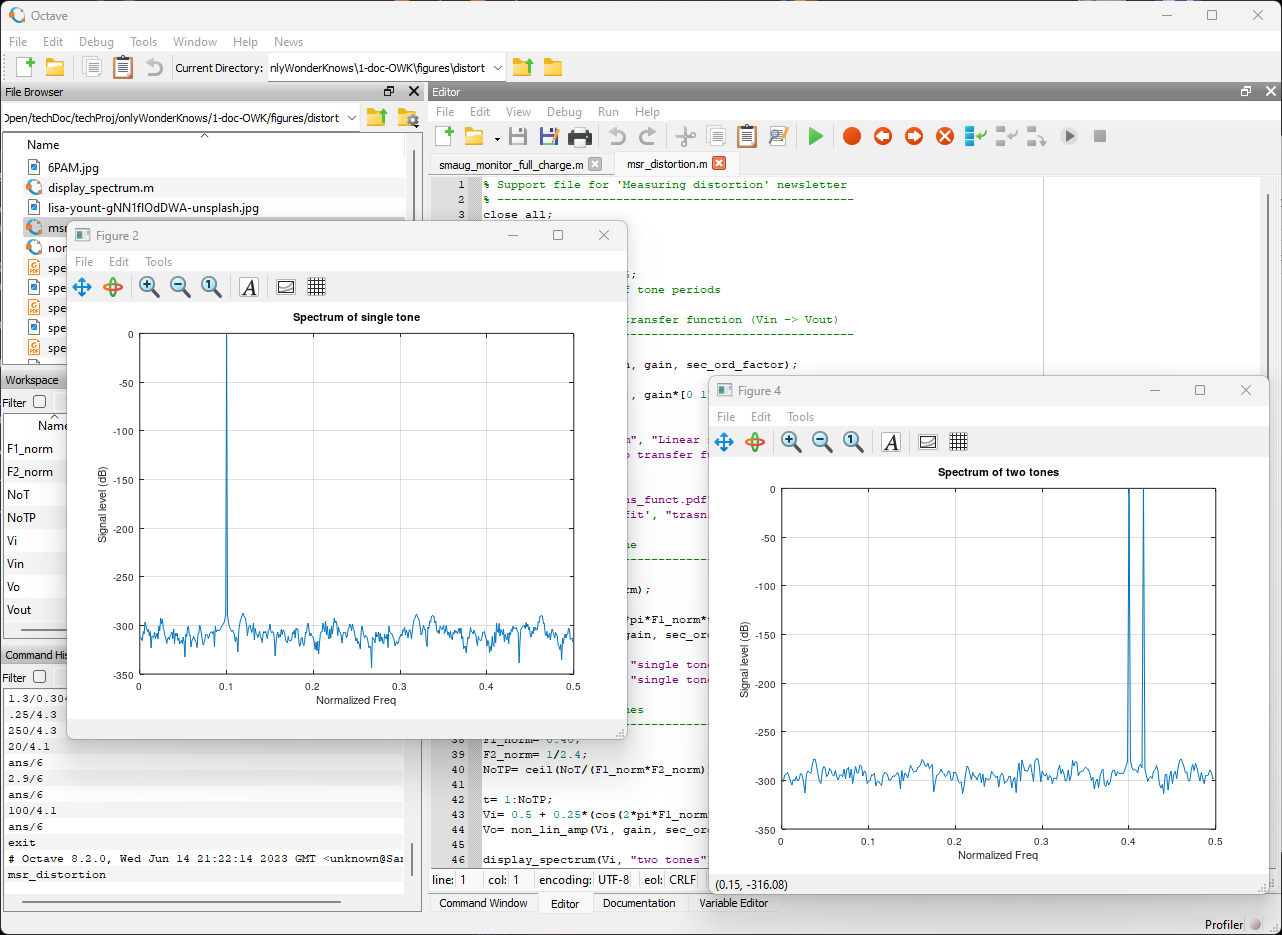Expand the Current Directory dropdown

tap(497, 68)
